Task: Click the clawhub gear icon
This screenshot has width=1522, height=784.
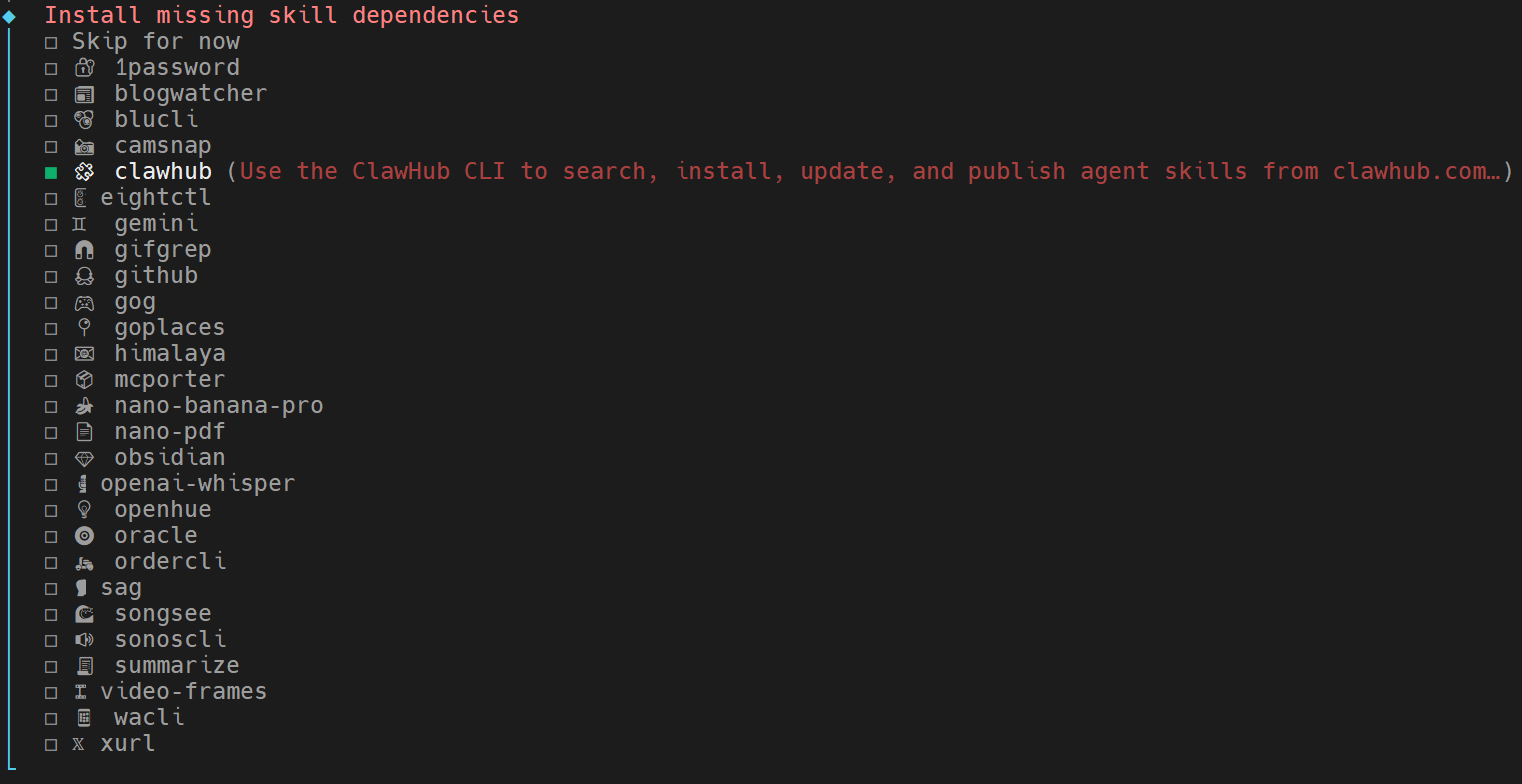Action: tap(84, 171)
